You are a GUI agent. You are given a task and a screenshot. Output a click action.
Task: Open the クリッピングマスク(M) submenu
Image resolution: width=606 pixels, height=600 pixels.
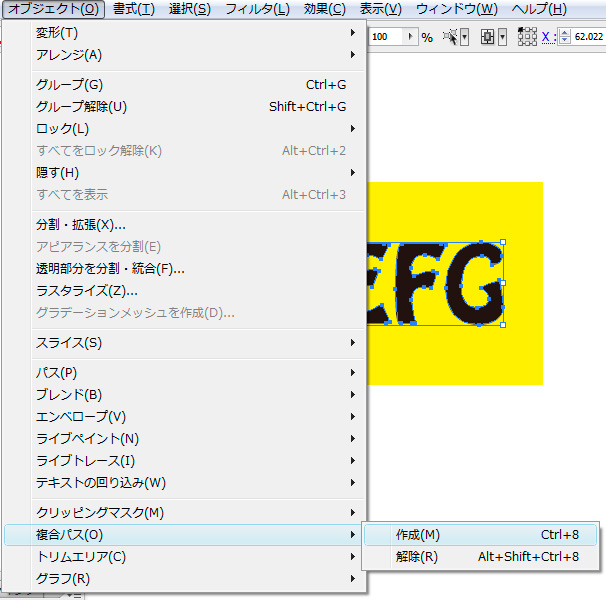coord(100,513)
